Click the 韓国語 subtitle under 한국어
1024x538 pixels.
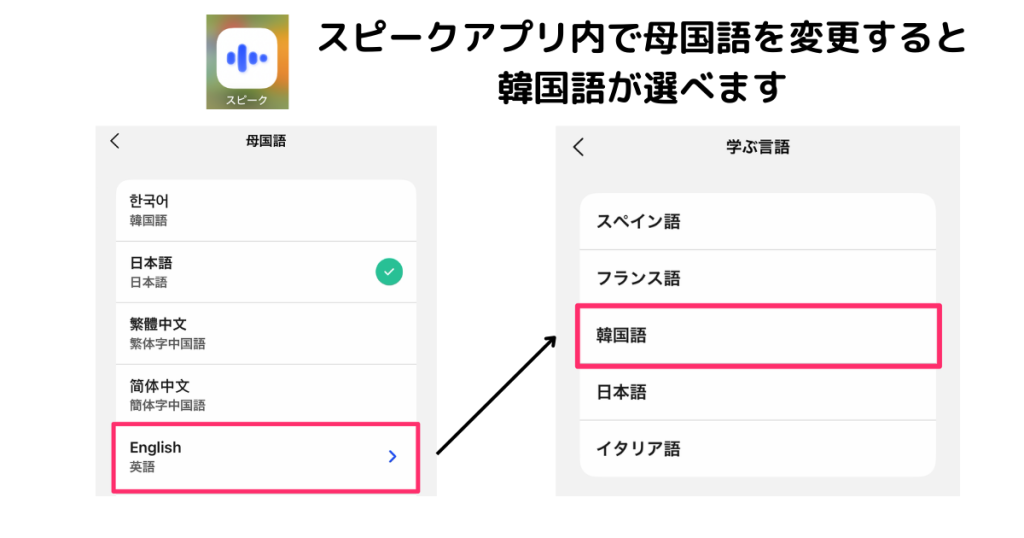pyautogui.click(x=149, y=220)
